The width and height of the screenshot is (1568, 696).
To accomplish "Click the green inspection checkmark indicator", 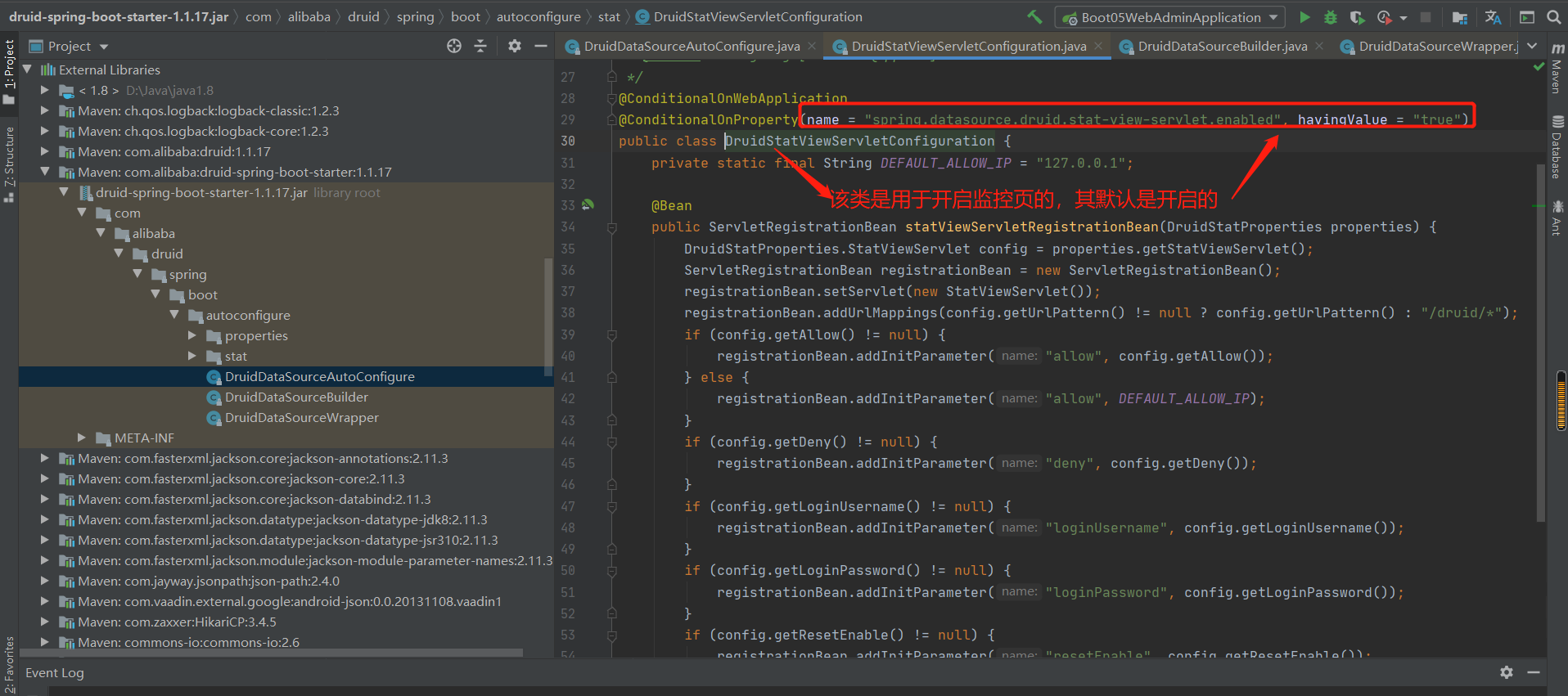I will tap(1539, 67).
